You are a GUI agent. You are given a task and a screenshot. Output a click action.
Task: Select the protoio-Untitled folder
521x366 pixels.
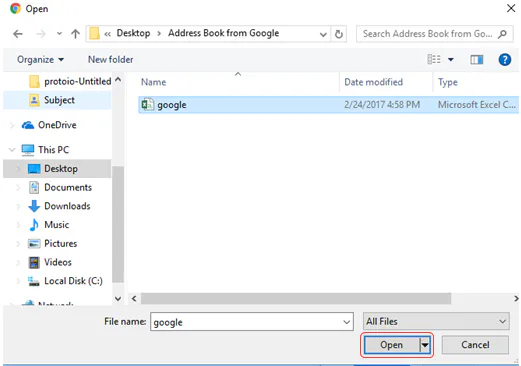click(70, 81)
